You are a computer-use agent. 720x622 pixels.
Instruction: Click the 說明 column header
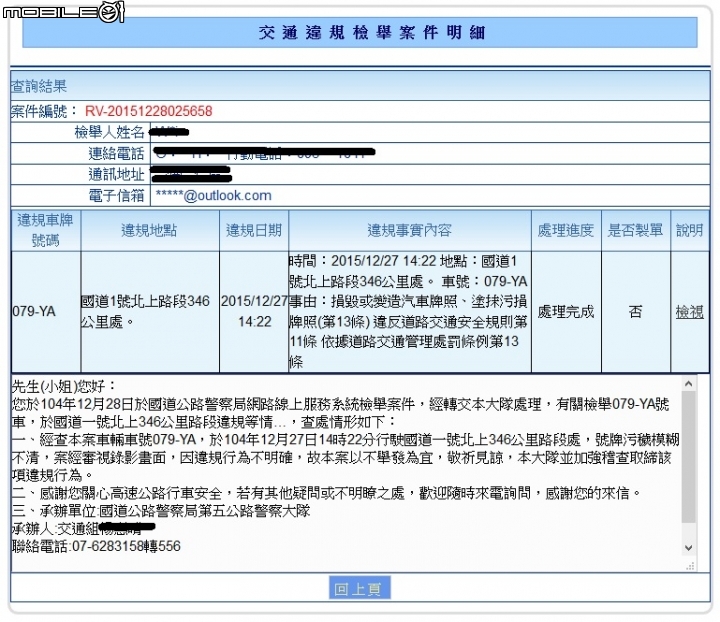point(690,230)
